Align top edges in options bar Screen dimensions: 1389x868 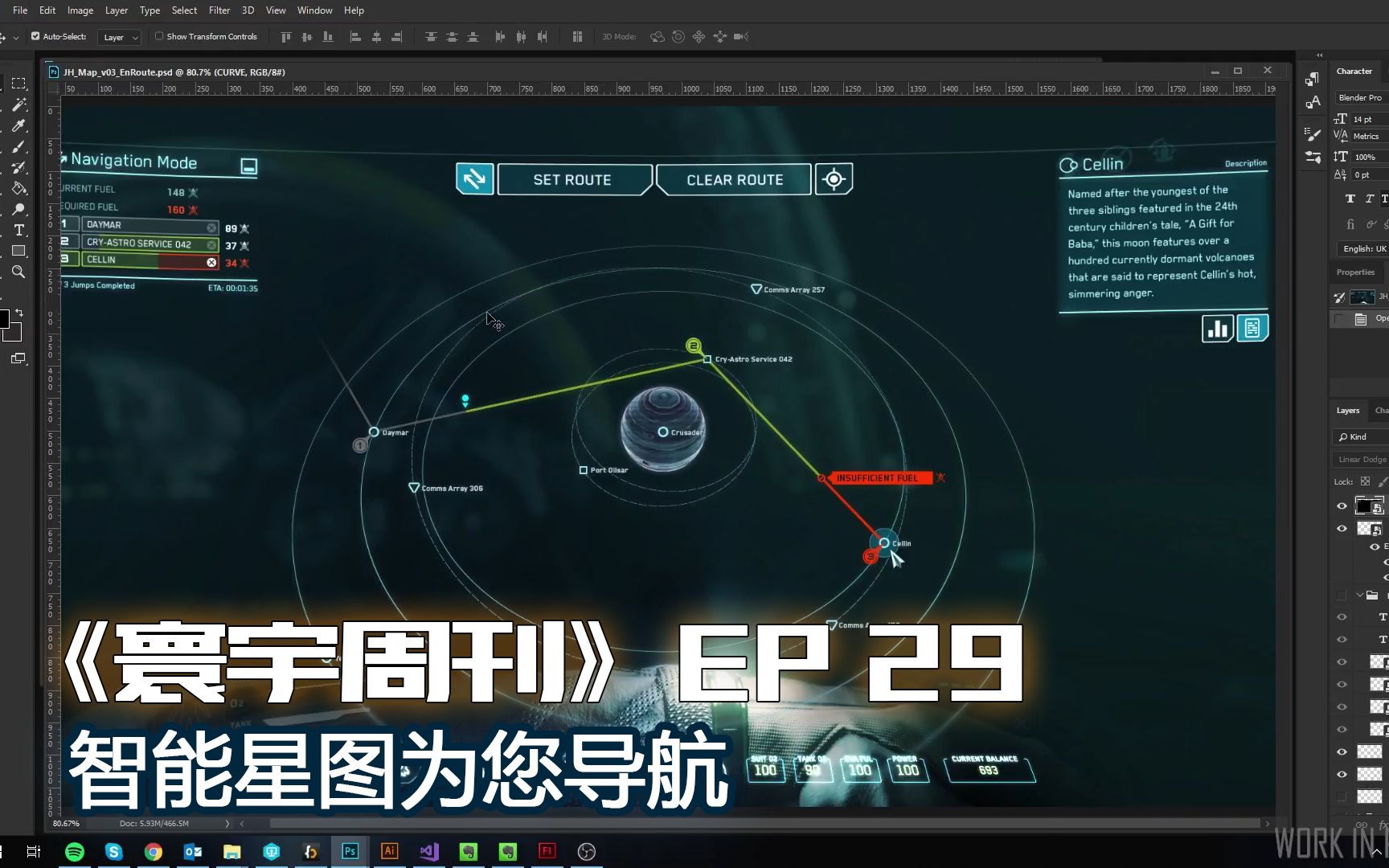click(x=285, y=37)
